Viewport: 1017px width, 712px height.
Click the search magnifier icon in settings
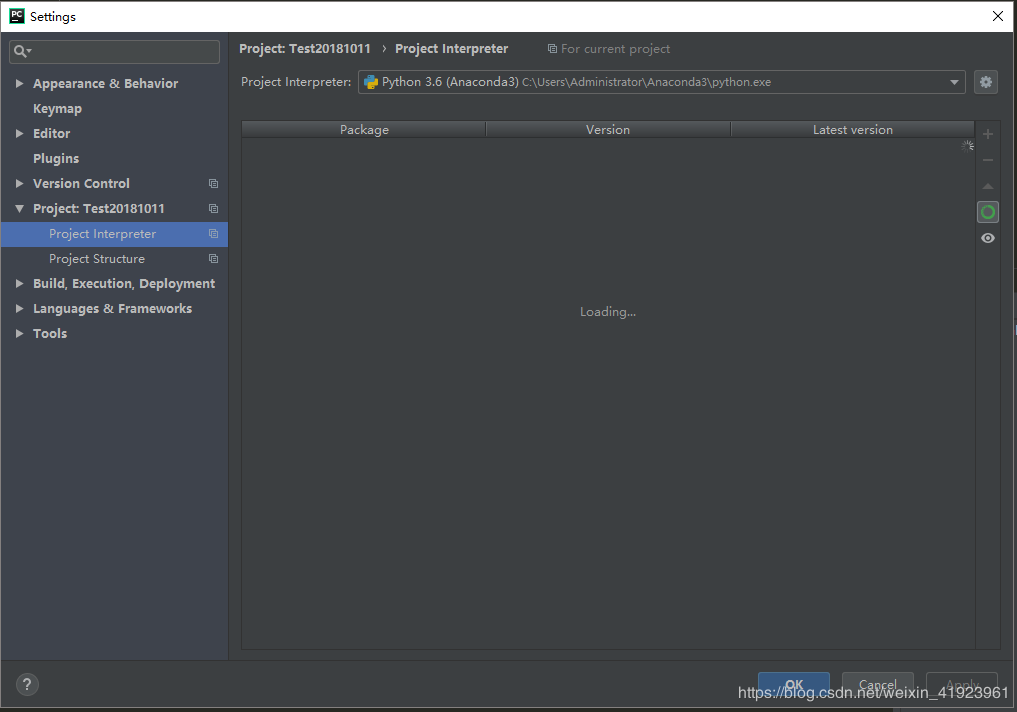tap(22, 51)
